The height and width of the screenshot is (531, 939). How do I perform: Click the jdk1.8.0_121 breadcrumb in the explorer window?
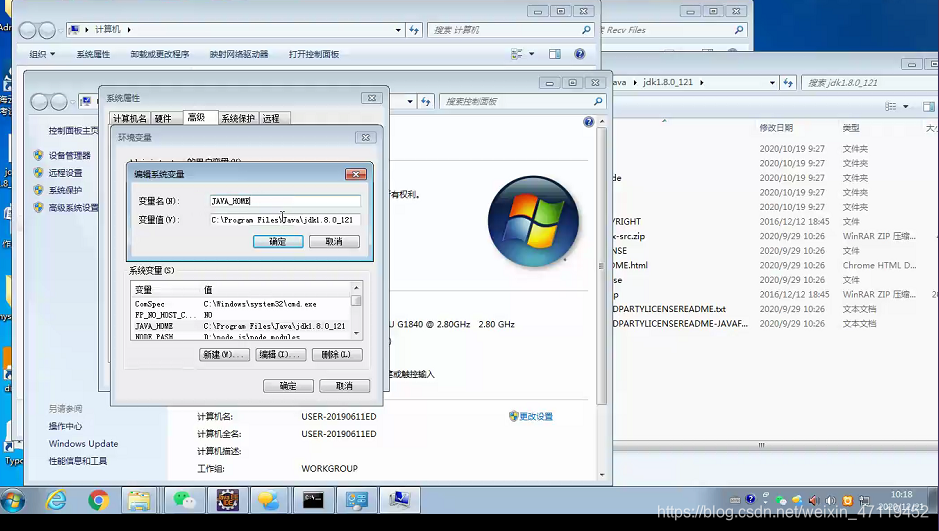(668, 83)
